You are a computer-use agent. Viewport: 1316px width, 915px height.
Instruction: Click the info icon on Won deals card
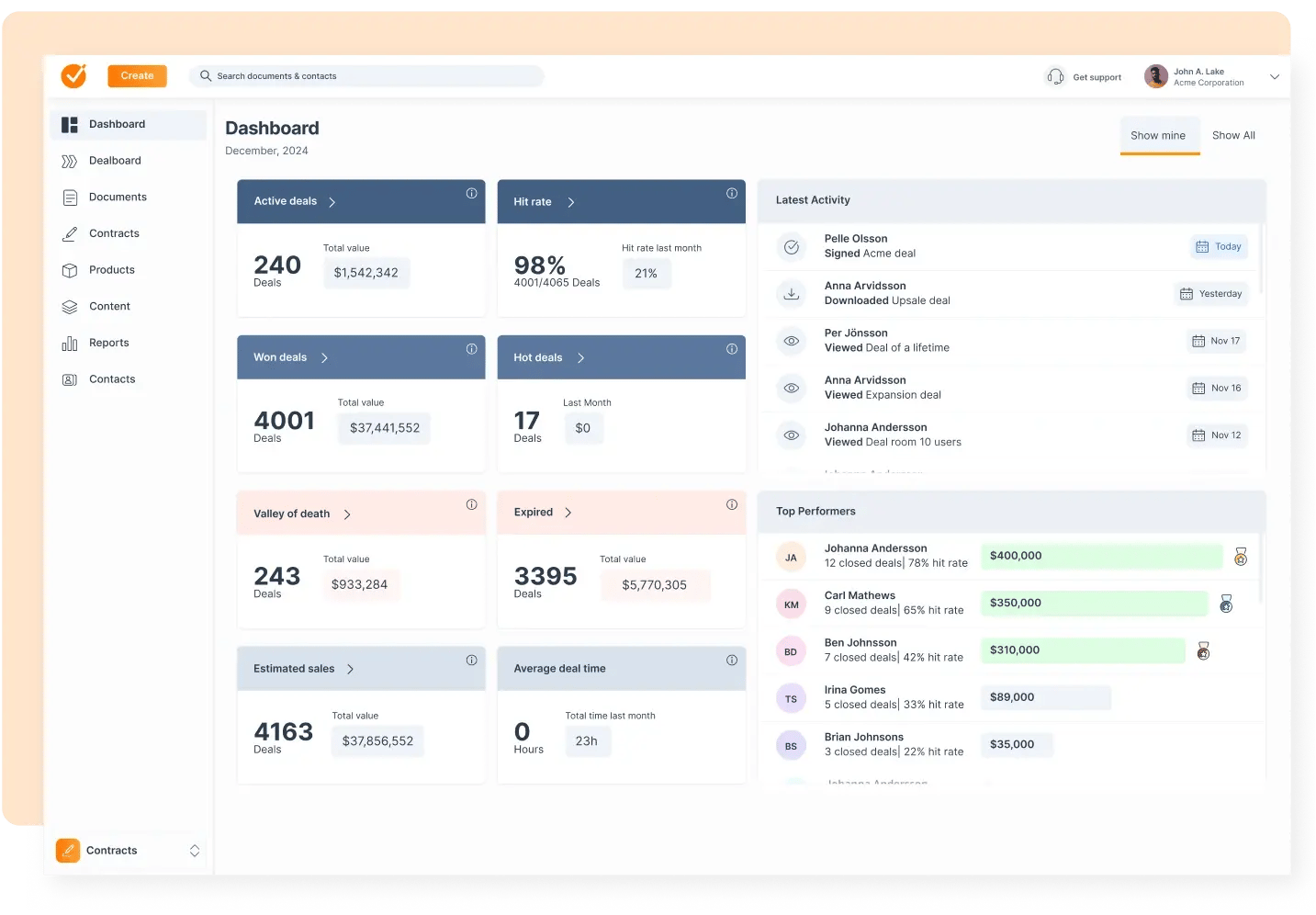coord(471,349)
